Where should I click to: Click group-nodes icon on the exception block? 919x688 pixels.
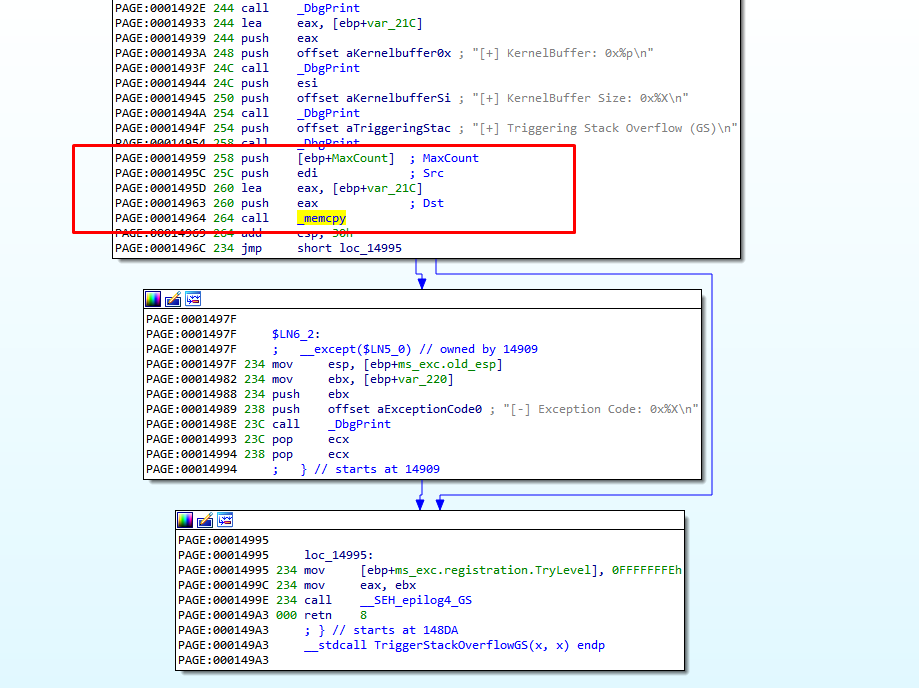[x=193, y=299]
